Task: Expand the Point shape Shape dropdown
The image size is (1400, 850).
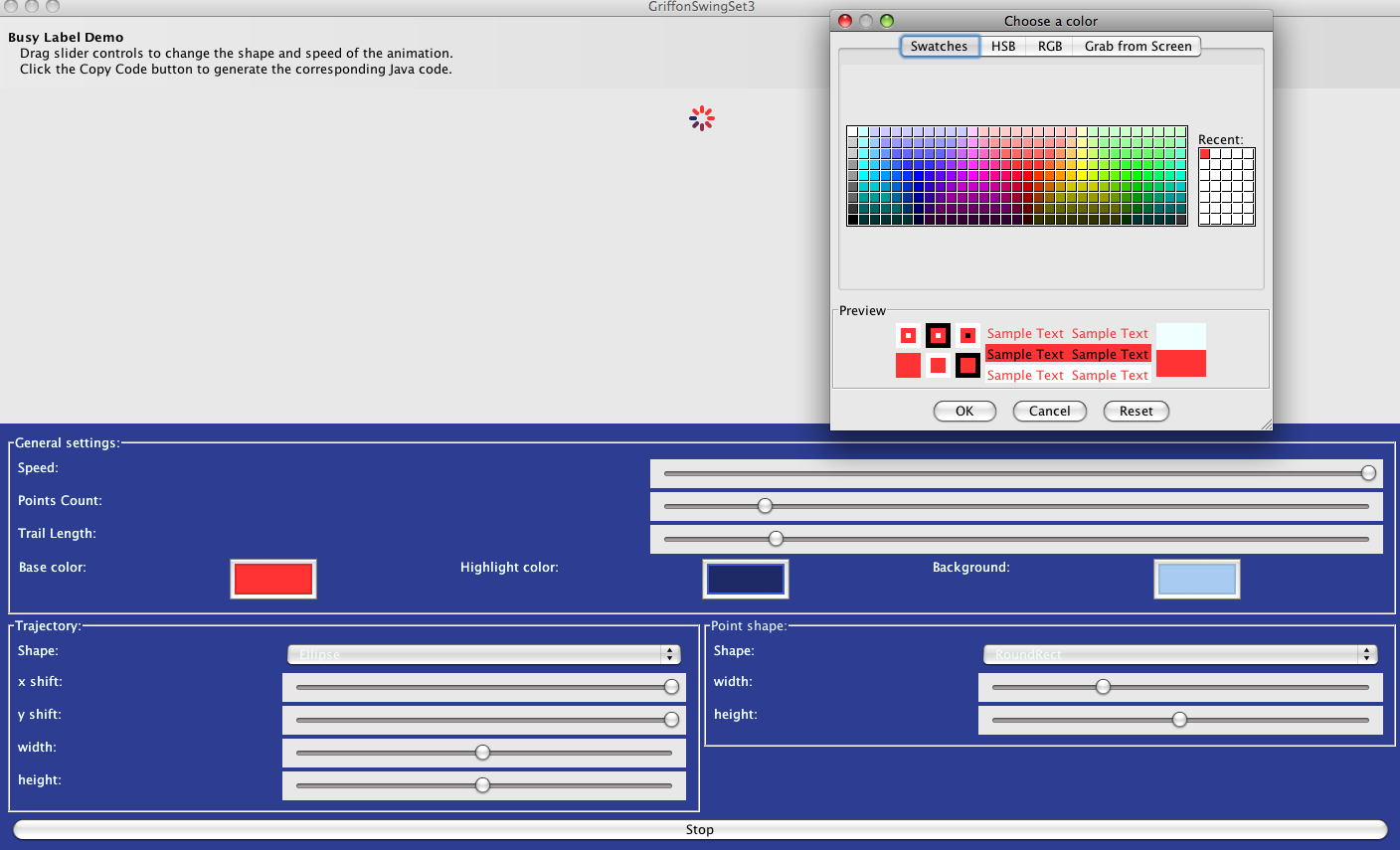Action: click(x=1180, y=654)
